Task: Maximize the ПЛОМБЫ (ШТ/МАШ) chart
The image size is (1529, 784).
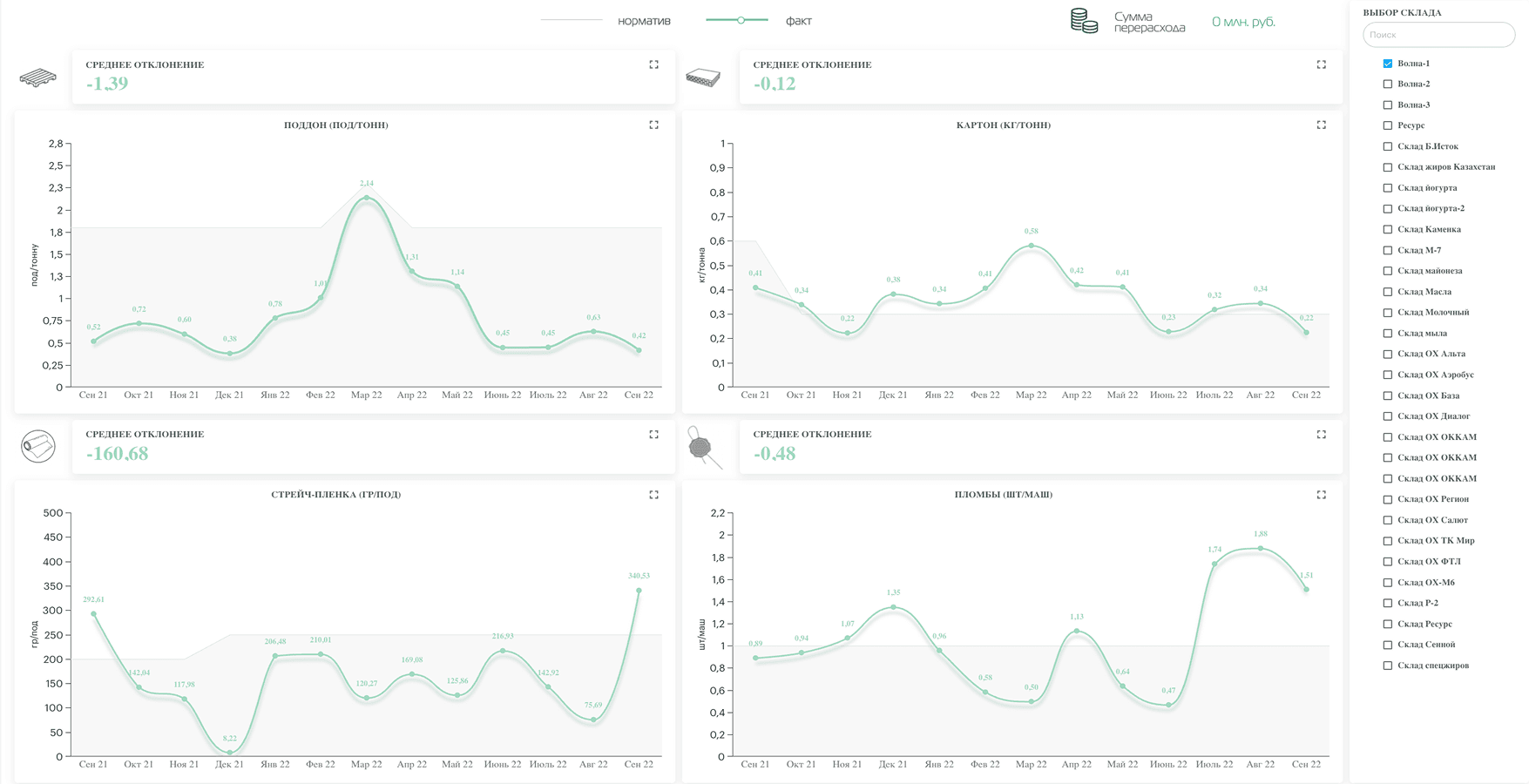Action: point(1321,494)
